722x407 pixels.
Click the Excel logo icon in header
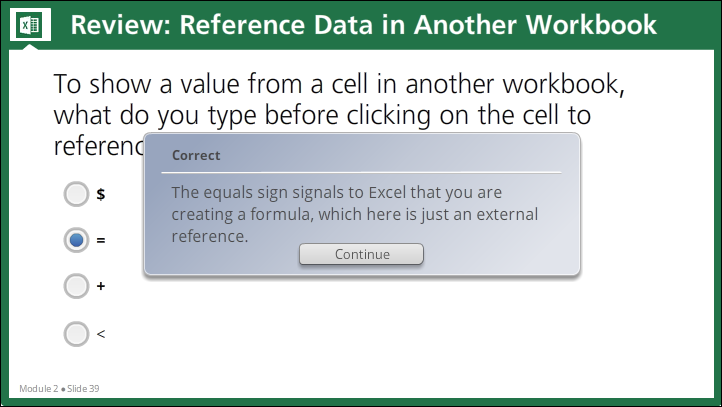[30, 24]
